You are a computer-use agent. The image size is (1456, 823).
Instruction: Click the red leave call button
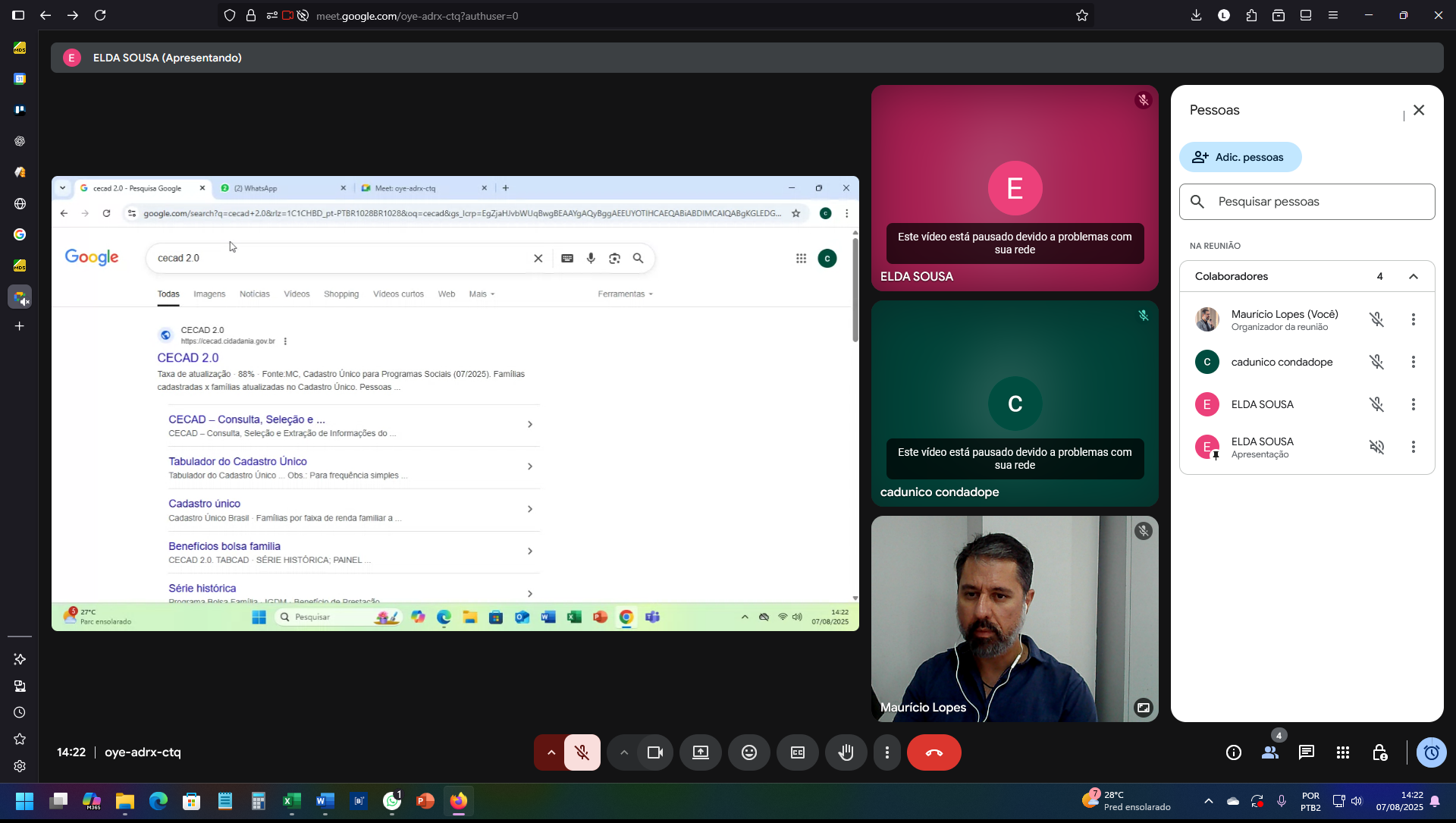pos(934,752)
